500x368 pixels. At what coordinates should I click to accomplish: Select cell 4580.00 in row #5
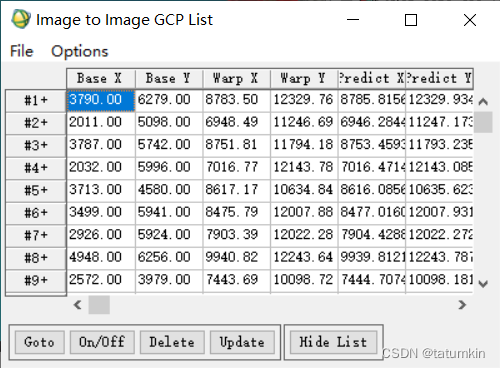click(169, 190)
